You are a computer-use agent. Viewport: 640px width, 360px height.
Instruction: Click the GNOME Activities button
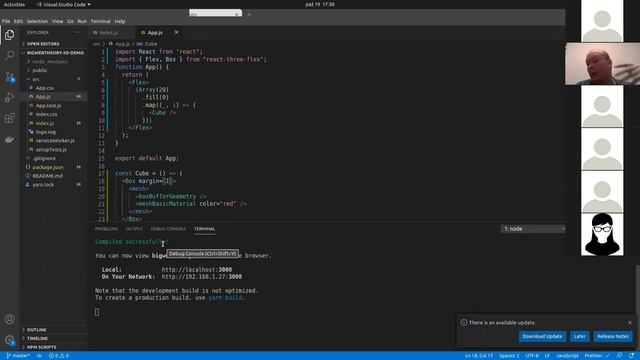pyautogui.click(x=14, y=4)
